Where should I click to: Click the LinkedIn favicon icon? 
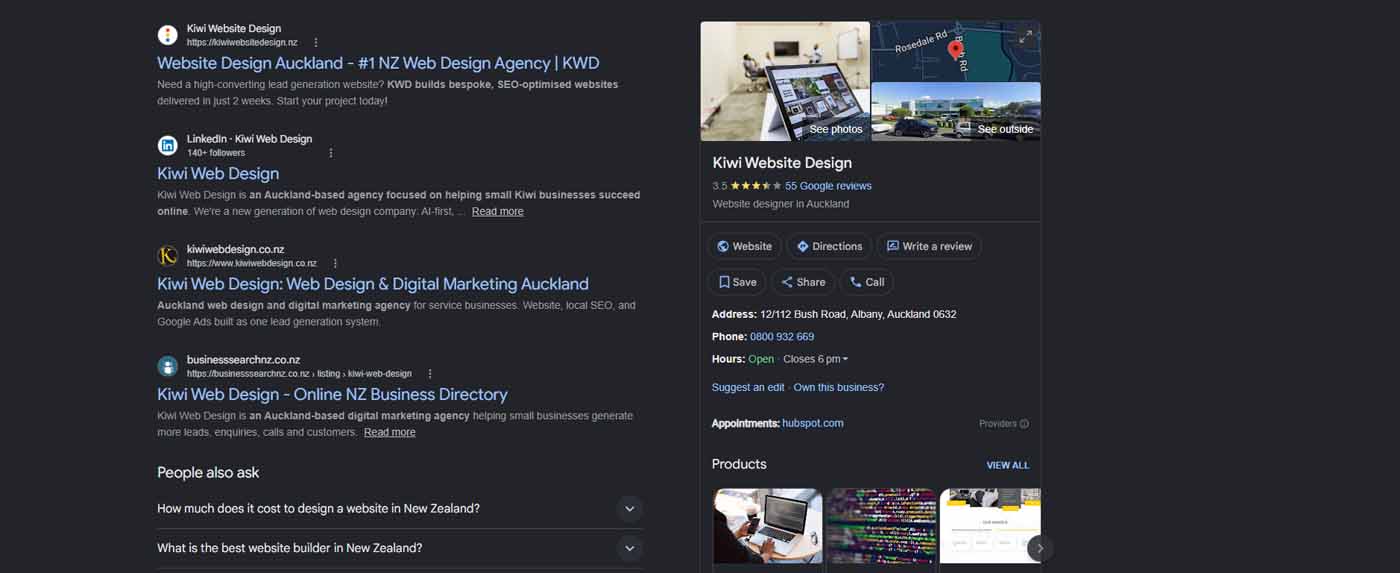168,145
